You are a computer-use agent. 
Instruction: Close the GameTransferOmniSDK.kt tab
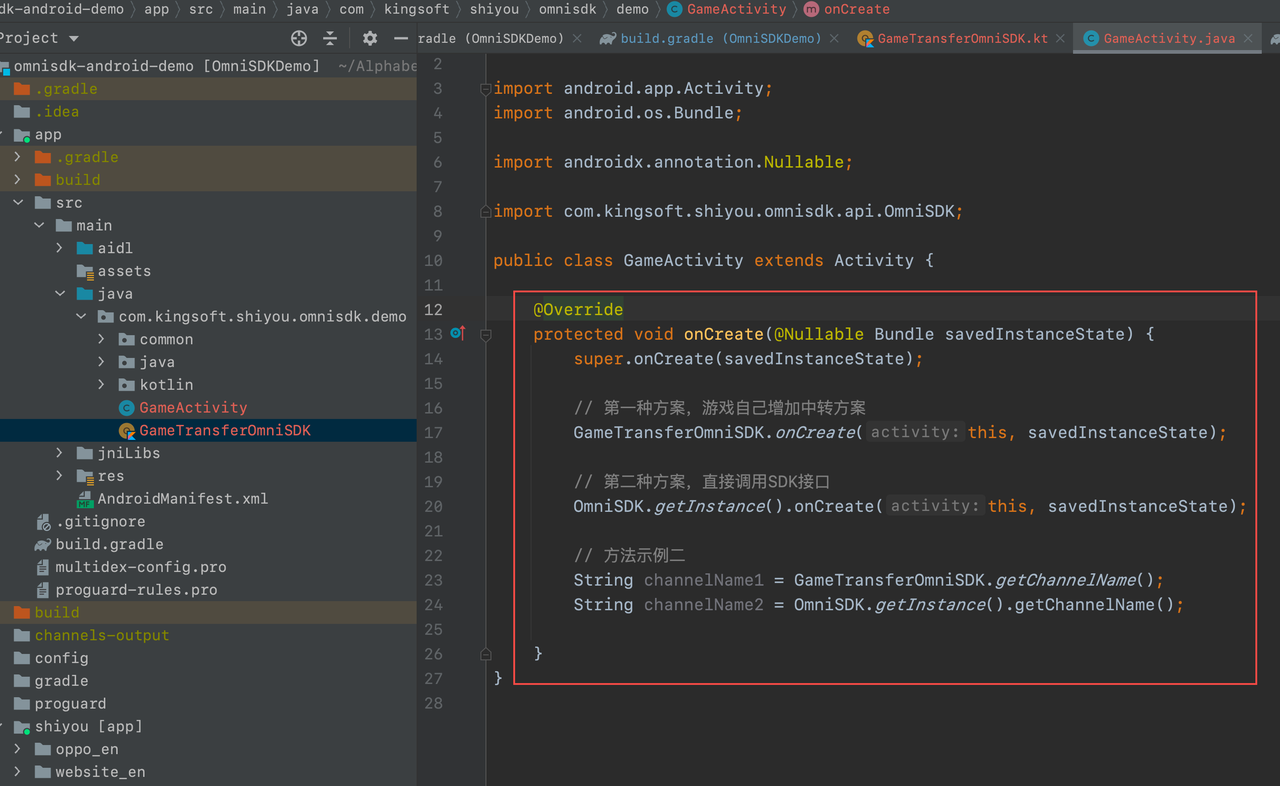pos(1061,39)
